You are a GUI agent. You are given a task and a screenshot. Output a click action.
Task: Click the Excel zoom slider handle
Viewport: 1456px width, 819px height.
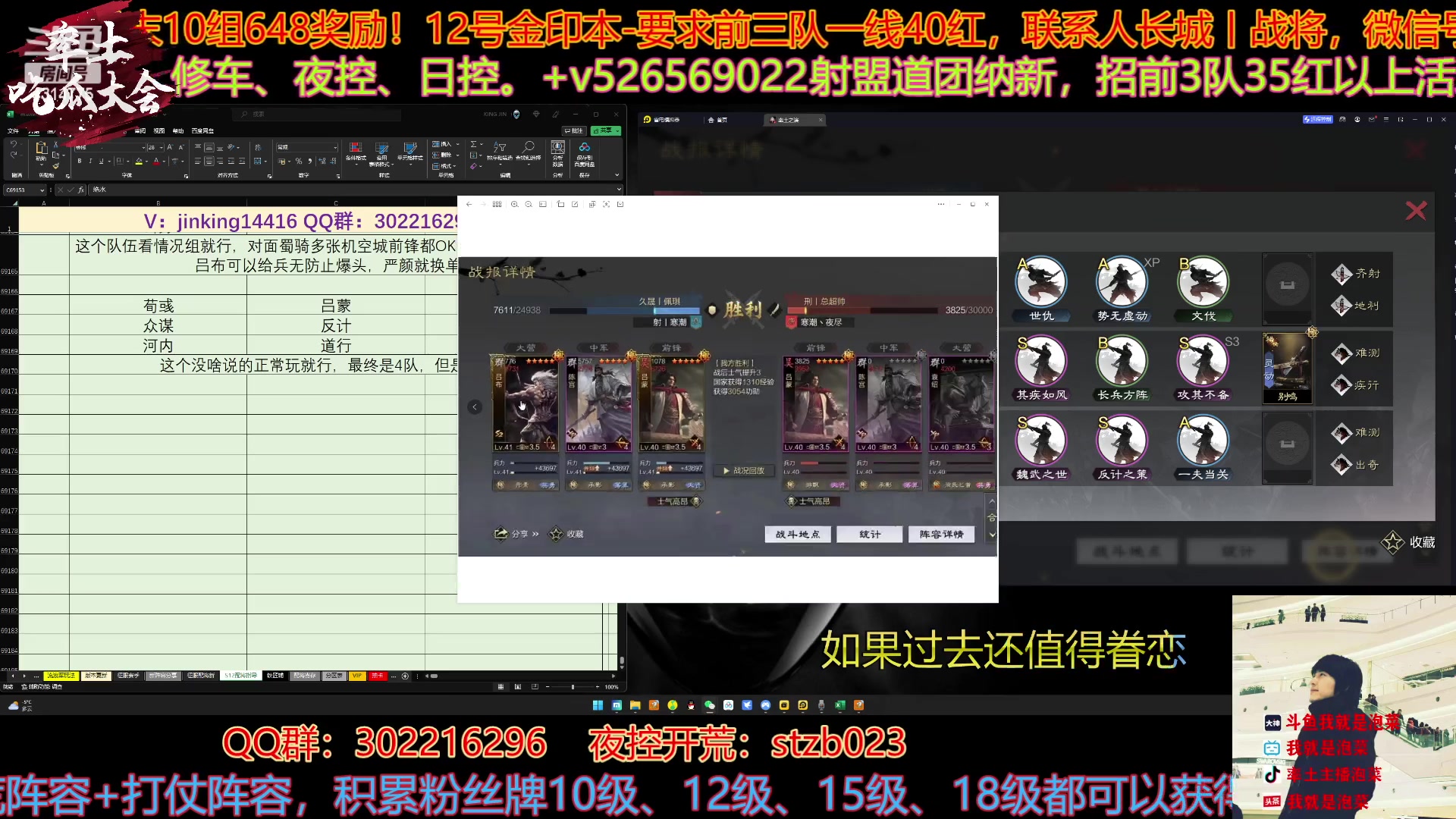[573, 687]
